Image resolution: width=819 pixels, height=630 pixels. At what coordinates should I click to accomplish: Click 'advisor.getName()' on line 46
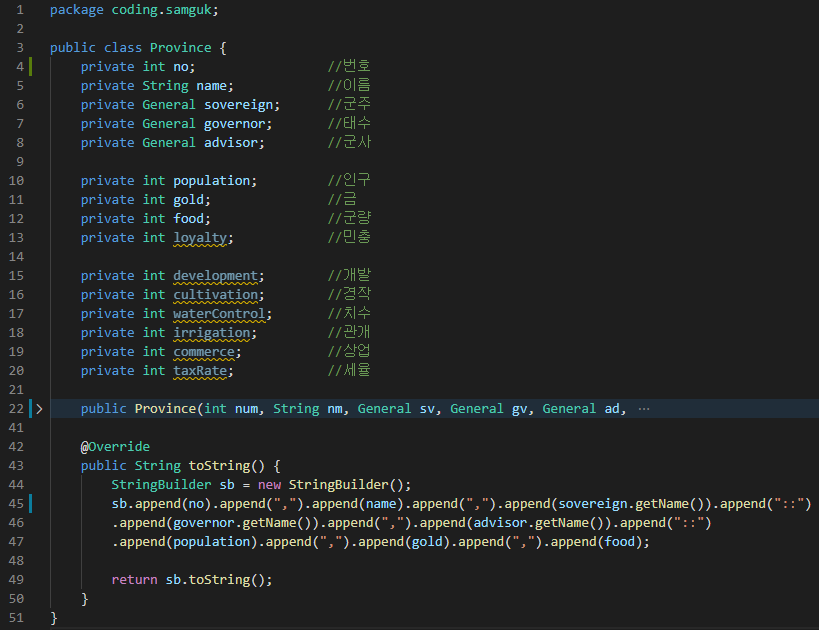[x=539, y=523]
